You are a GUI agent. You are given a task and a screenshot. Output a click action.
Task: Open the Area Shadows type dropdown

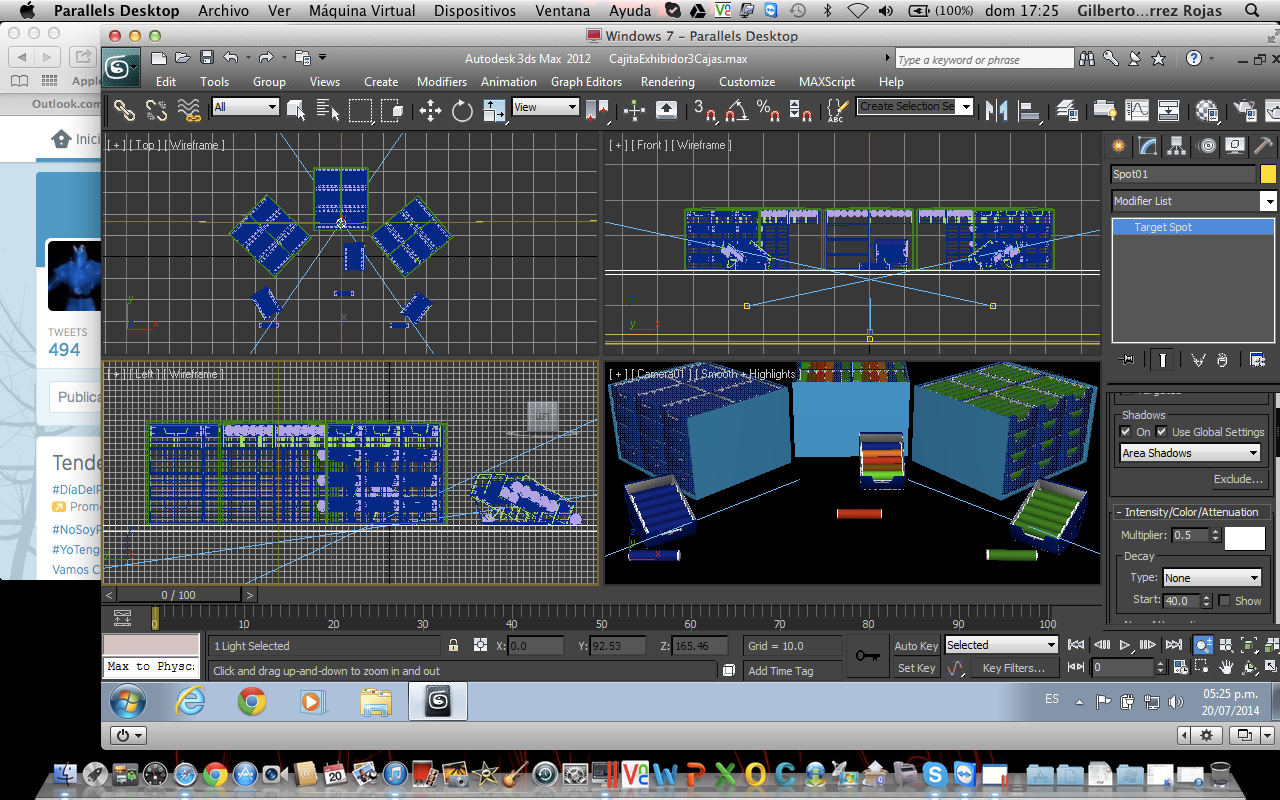click(1190, 453)
